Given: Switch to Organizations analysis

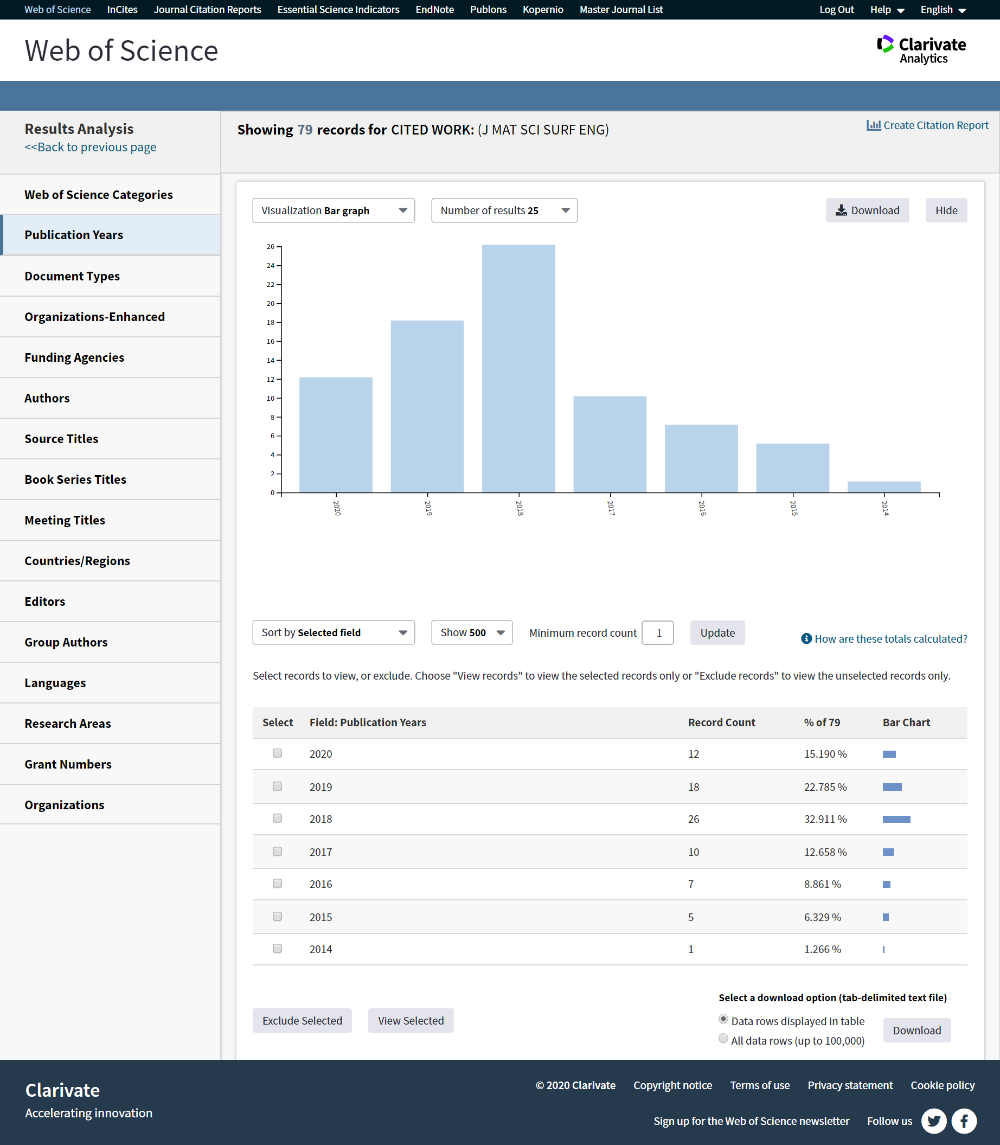Looking at the screenshot, I should [x=110, y=805].
